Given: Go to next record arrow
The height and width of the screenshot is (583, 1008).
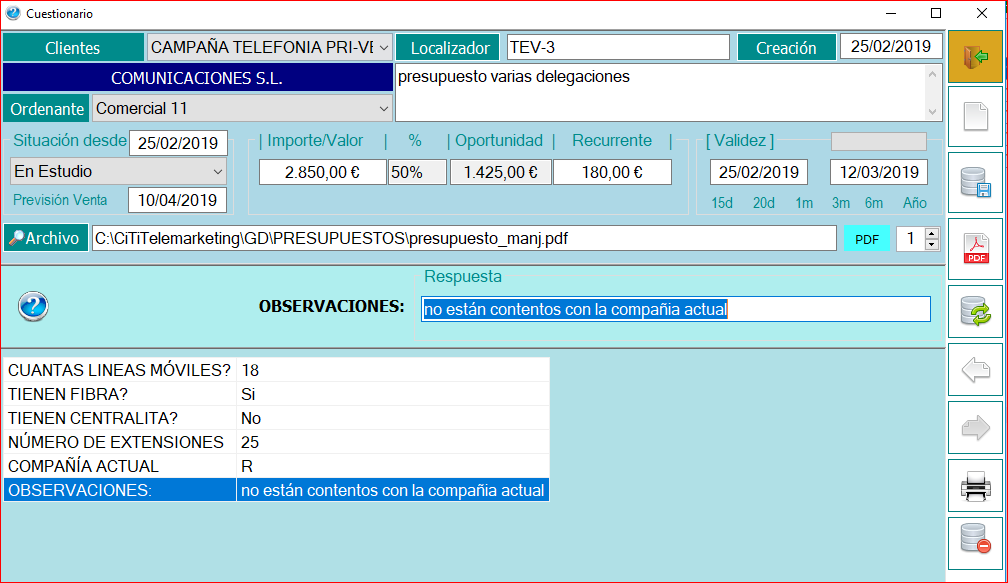Looking at the screenshot, I should pyautogui.click(x=975, y=427).
